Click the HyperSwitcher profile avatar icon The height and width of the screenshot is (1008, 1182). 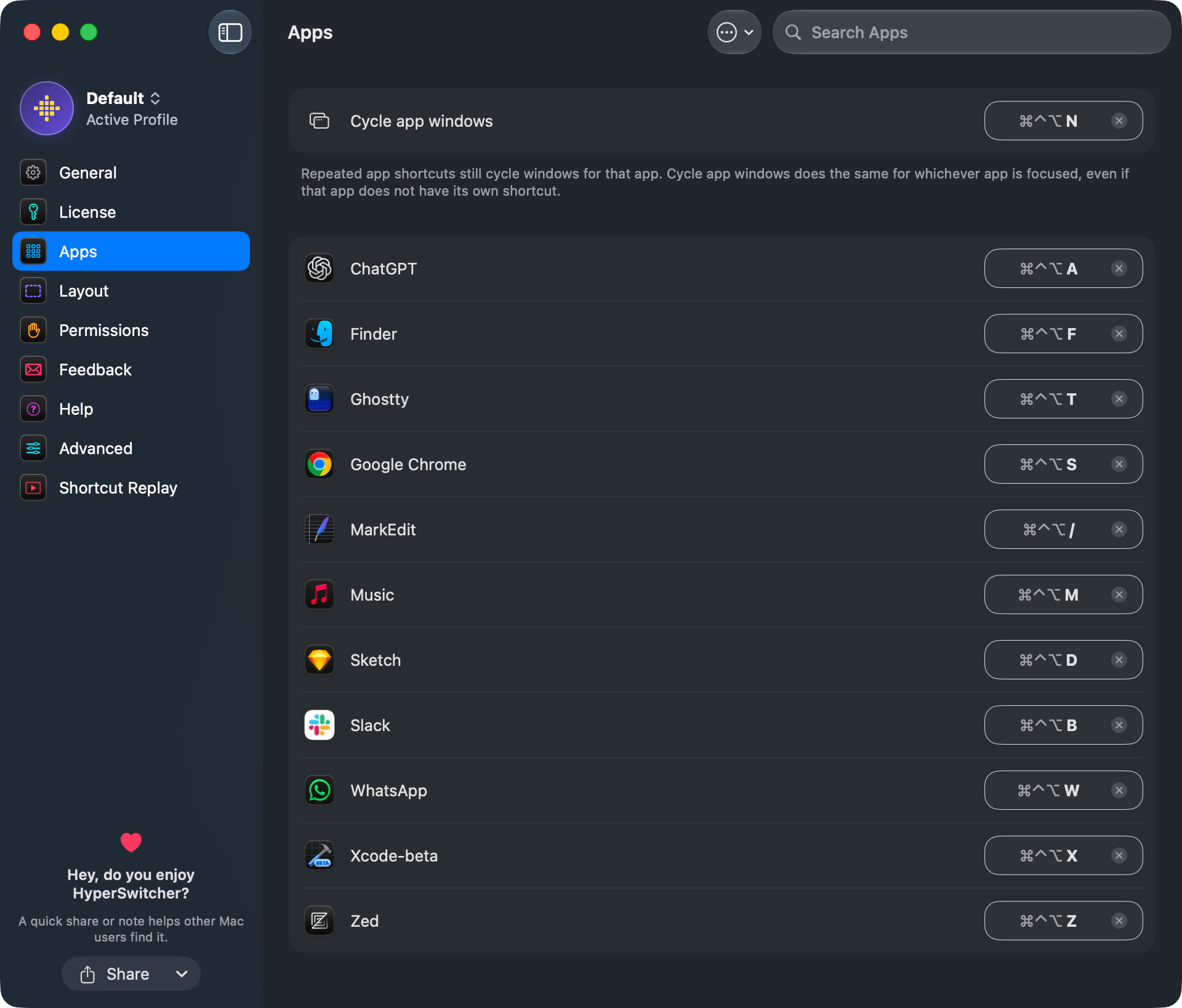[47, 108]
